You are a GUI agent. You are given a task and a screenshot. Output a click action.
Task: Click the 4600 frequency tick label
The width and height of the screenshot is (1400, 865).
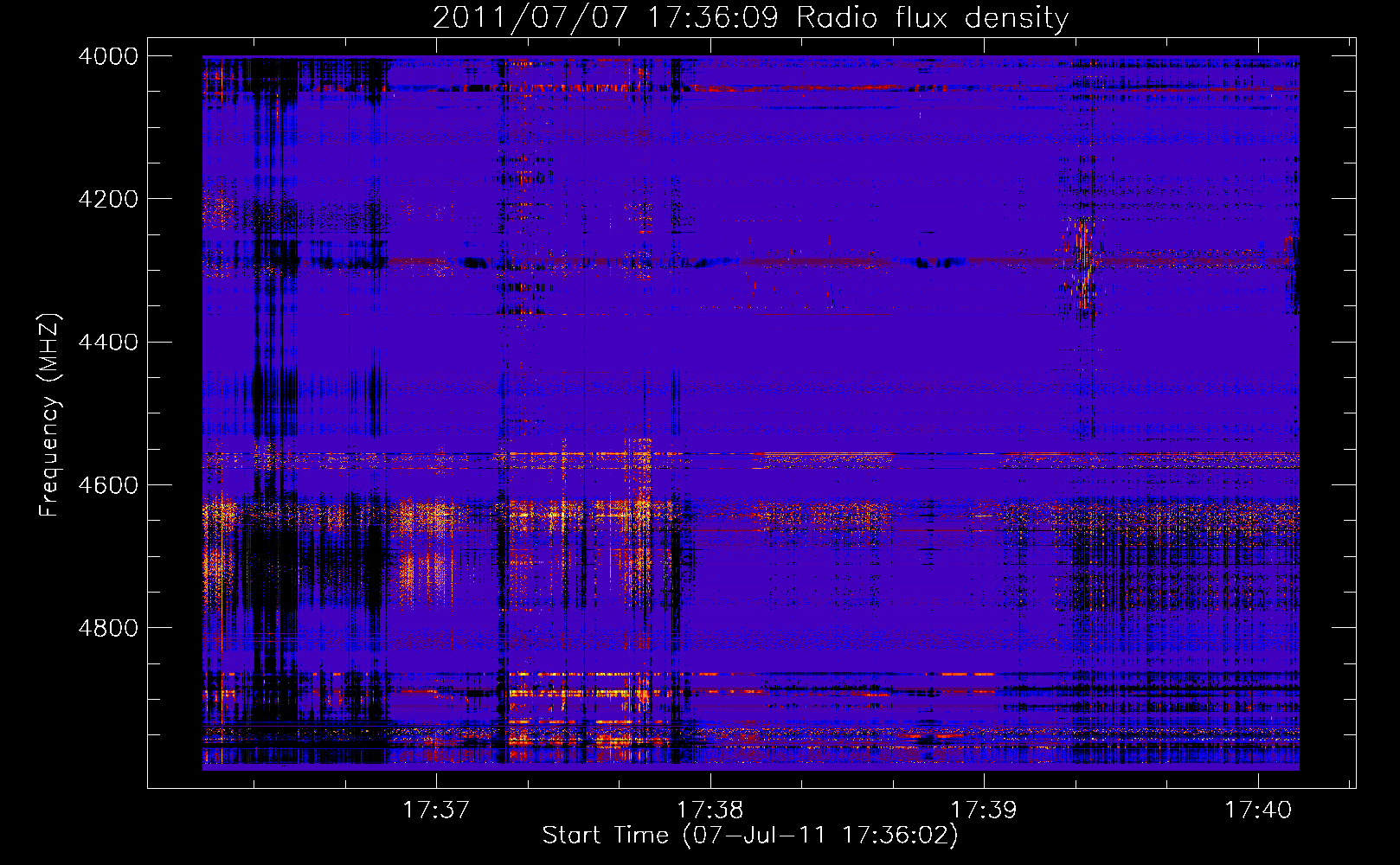point(108,485)
